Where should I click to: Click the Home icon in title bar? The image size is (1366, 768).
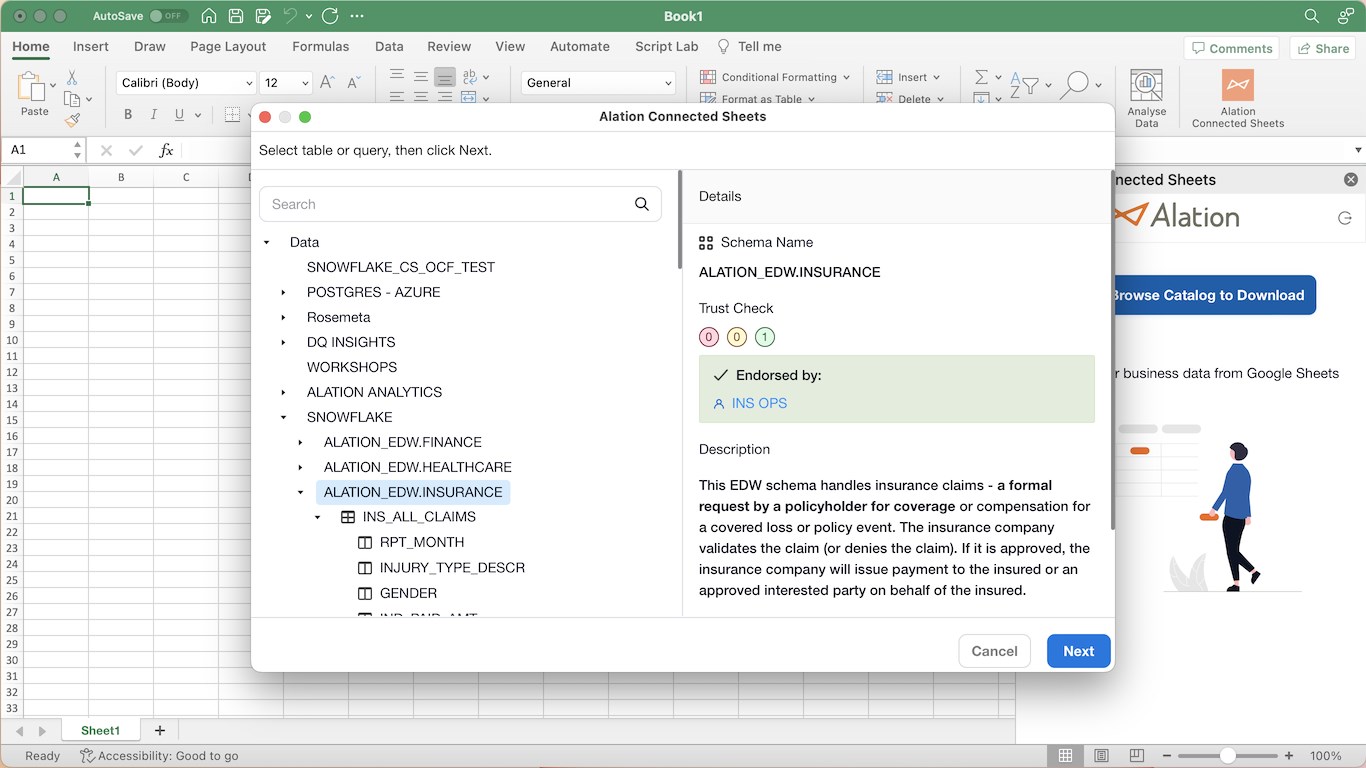[208, 16]
